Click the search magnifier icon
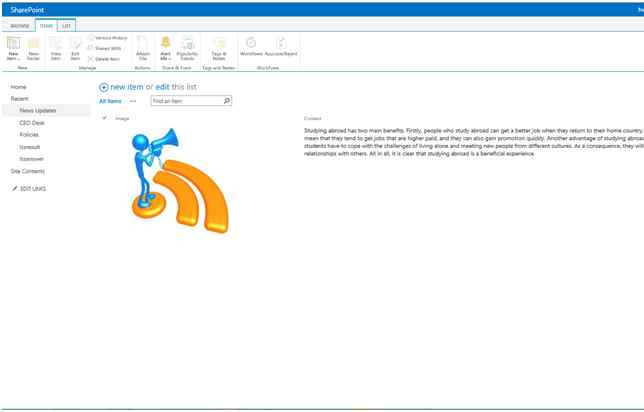644x412 pixels. [x=227, y=101]
